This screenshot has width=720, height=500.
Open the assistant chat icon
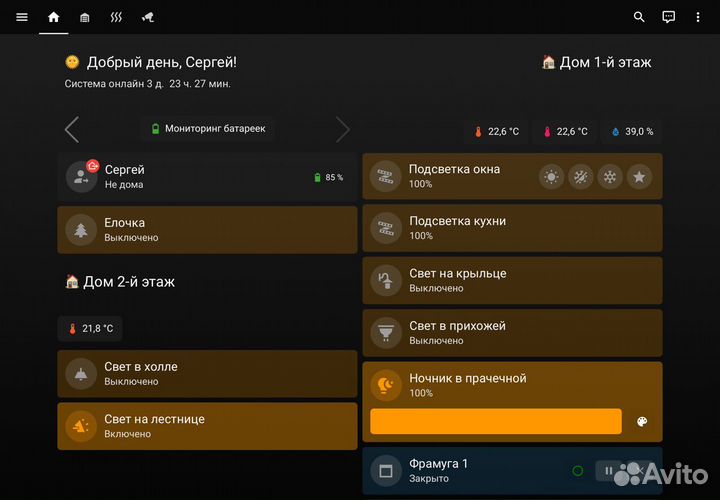click(669, 17)
